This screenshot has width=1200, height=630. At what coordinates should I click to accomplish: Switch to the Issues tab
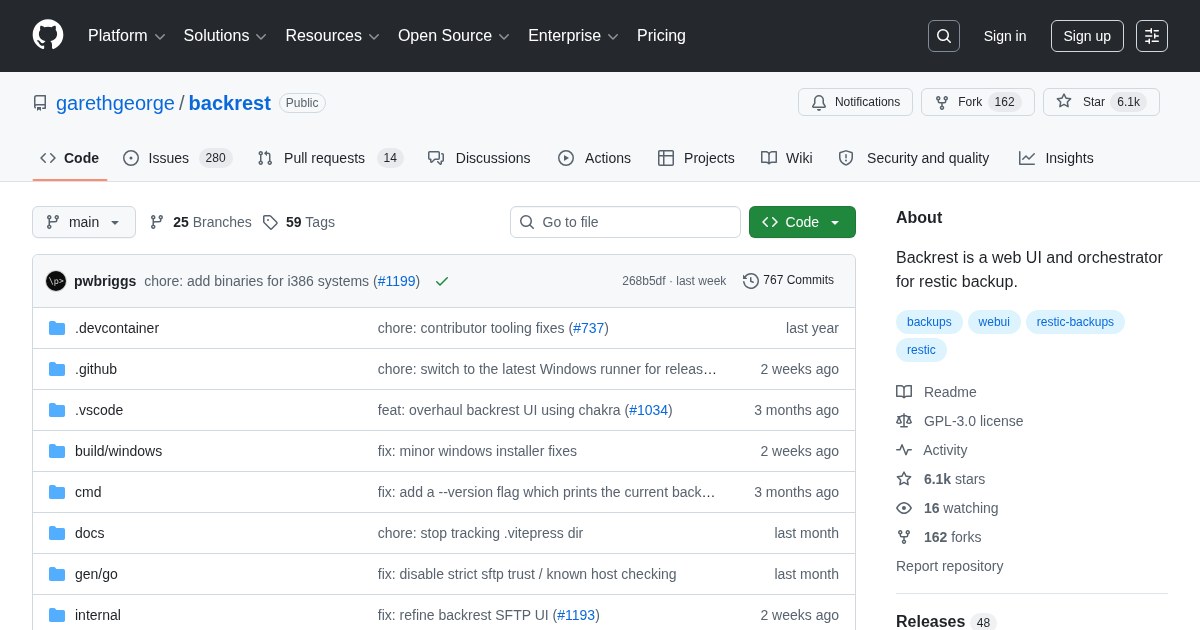[178, 158]
